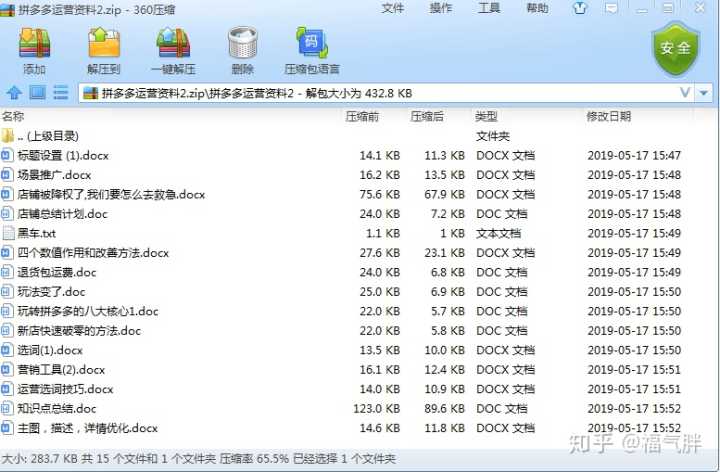Switch to the large icon view mode
720x472 pixels.
37,93
